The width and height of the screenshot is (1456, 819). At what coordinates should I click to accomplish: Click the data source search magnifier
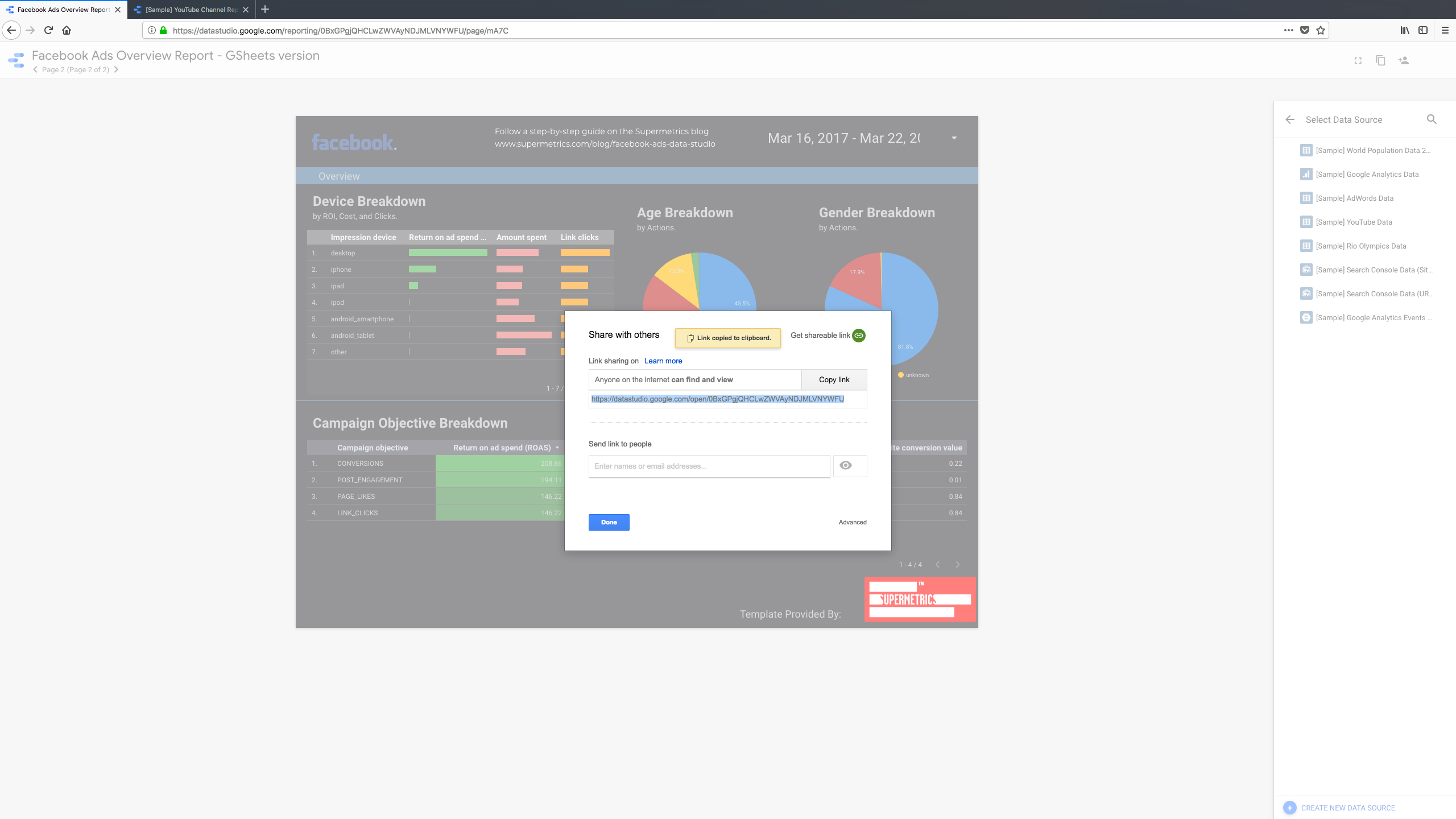point(1432,119)
